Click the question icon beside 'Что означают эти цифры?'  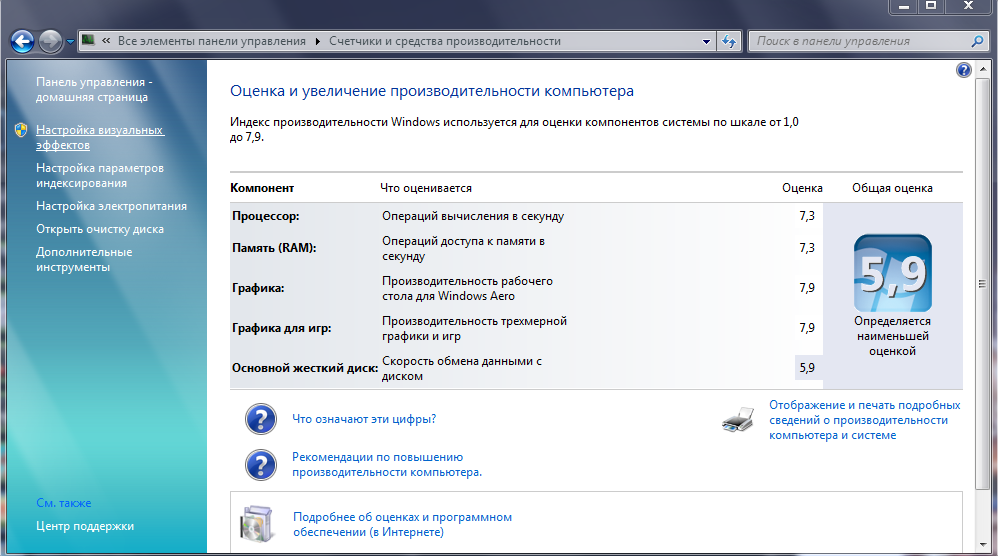click(261, 419)
